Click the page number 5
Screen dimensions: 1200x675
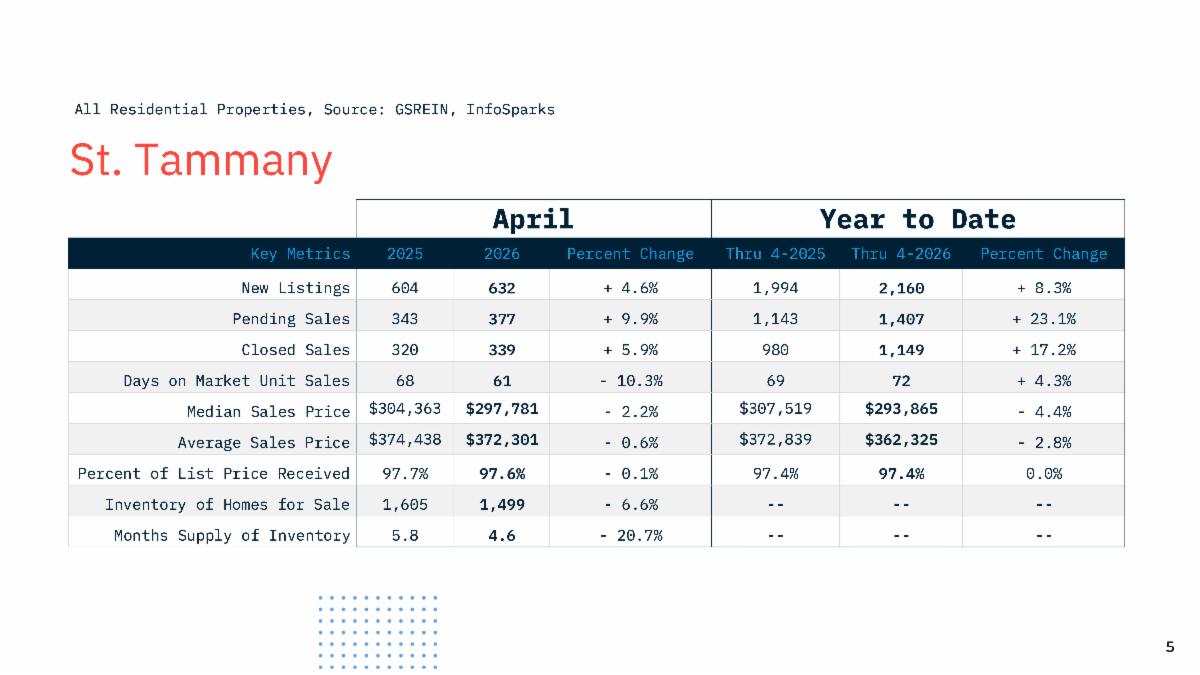pos(1169,647)
